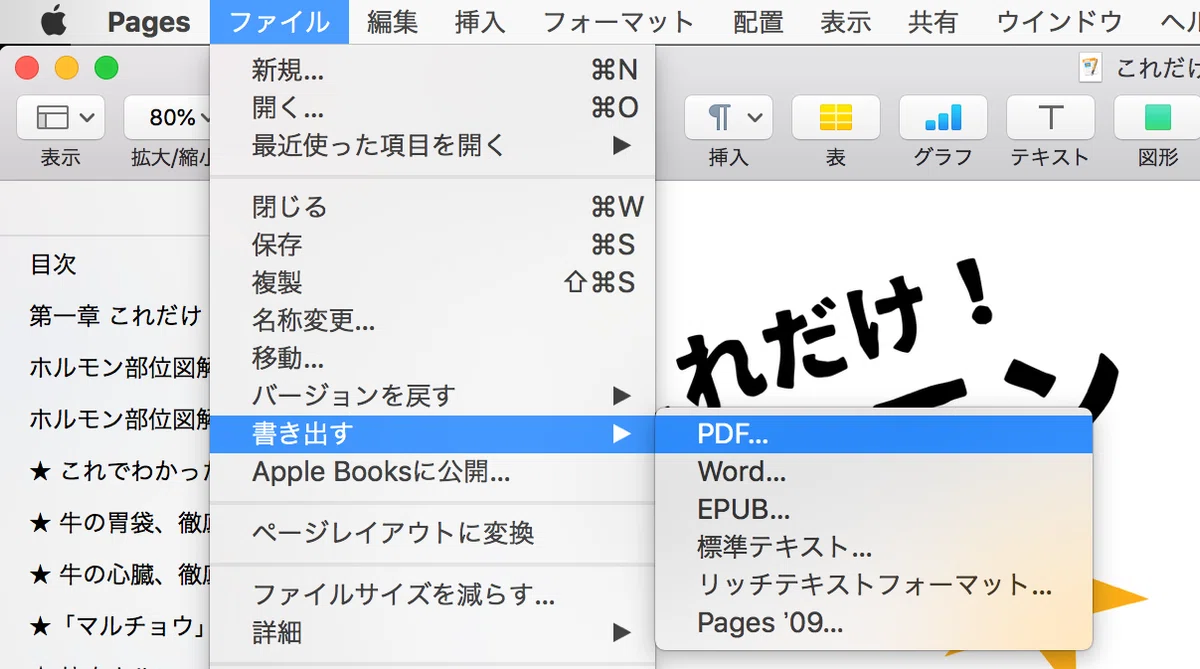Choose 名称変更... menu item
Viewport: 1200px width, 669px height.
point(433,320)
